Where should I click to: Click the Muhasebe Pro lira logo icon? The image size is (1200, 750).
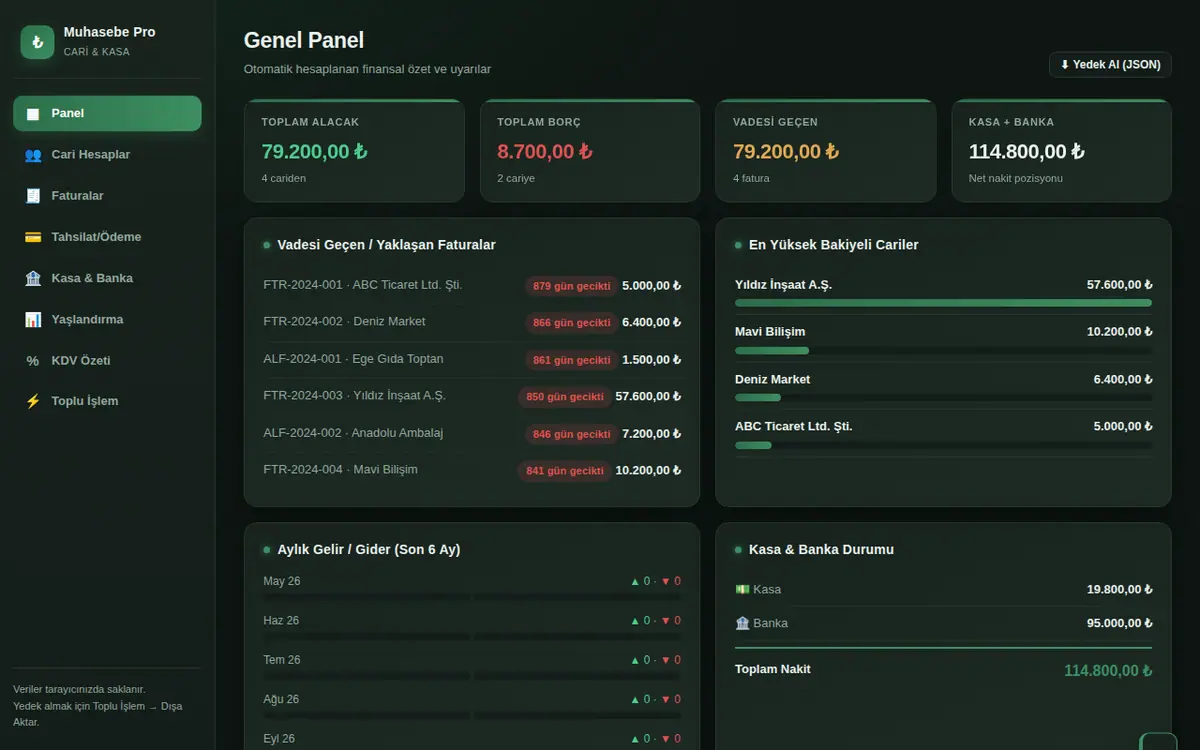coord(37,42)
